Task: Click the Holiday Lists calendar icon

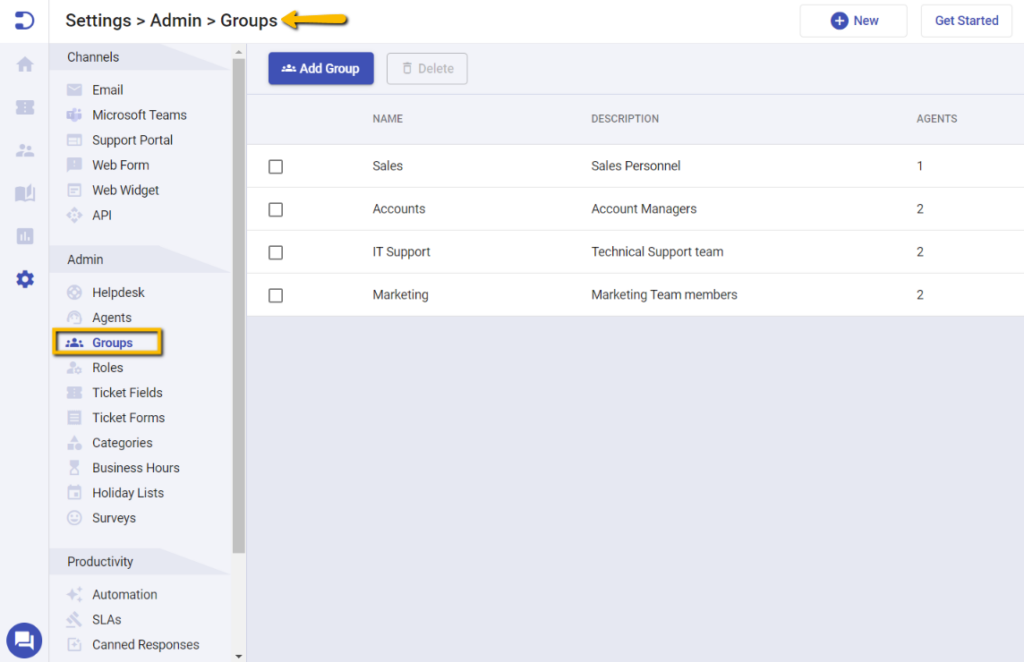Action: coord(74,492)
